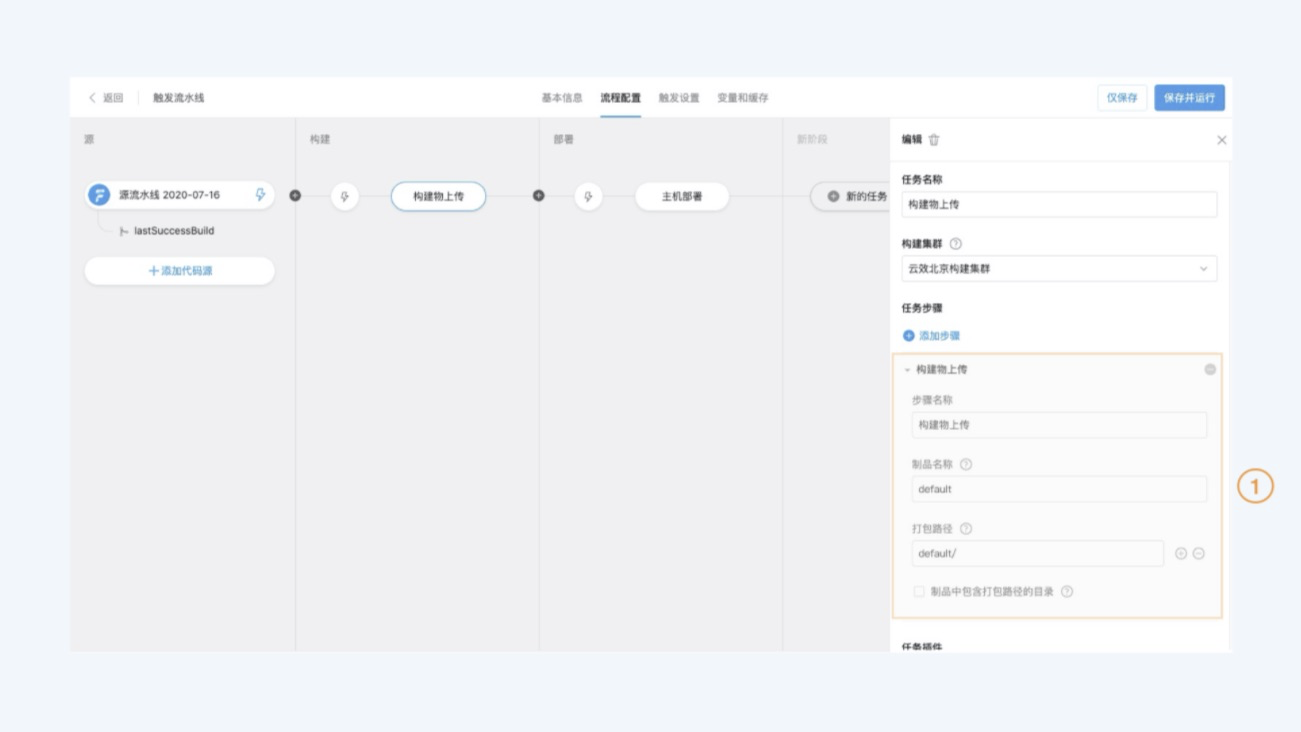1301x732 pixels.
Task: Switch to the 变量和缓存 tab
Action: (743, 98)
